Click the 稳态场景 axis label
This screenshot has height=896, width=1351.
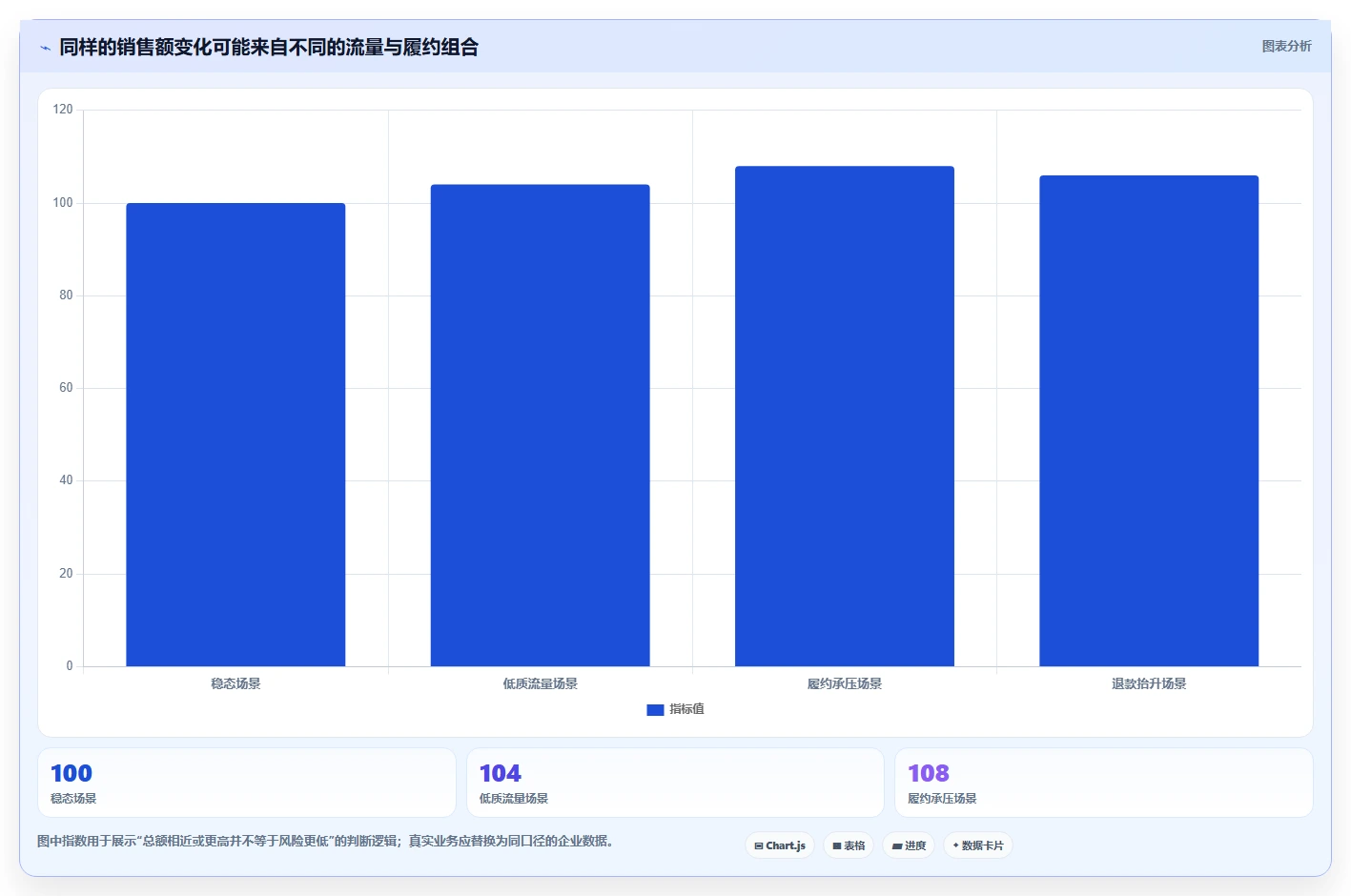pyautogui.click(x=235, y=683)
